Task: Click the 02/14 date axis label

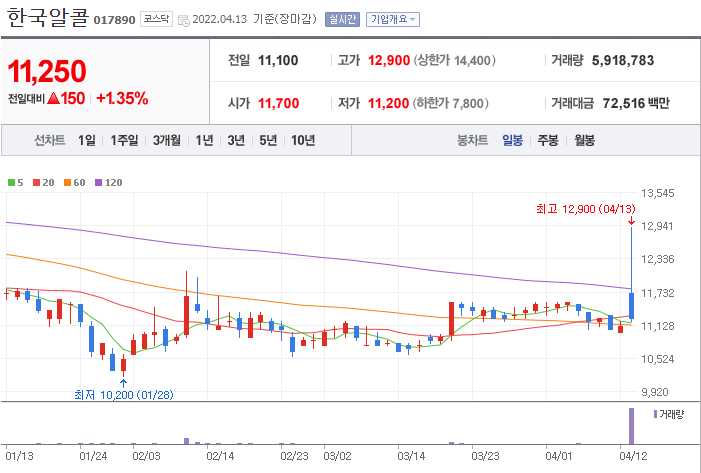Action: (x=220, y=456)
